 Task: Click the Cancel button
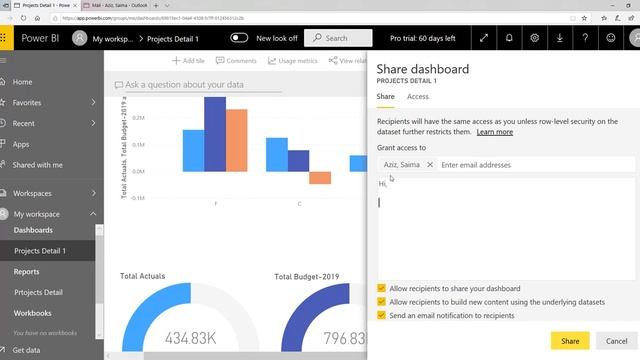(x=616, y=341)
